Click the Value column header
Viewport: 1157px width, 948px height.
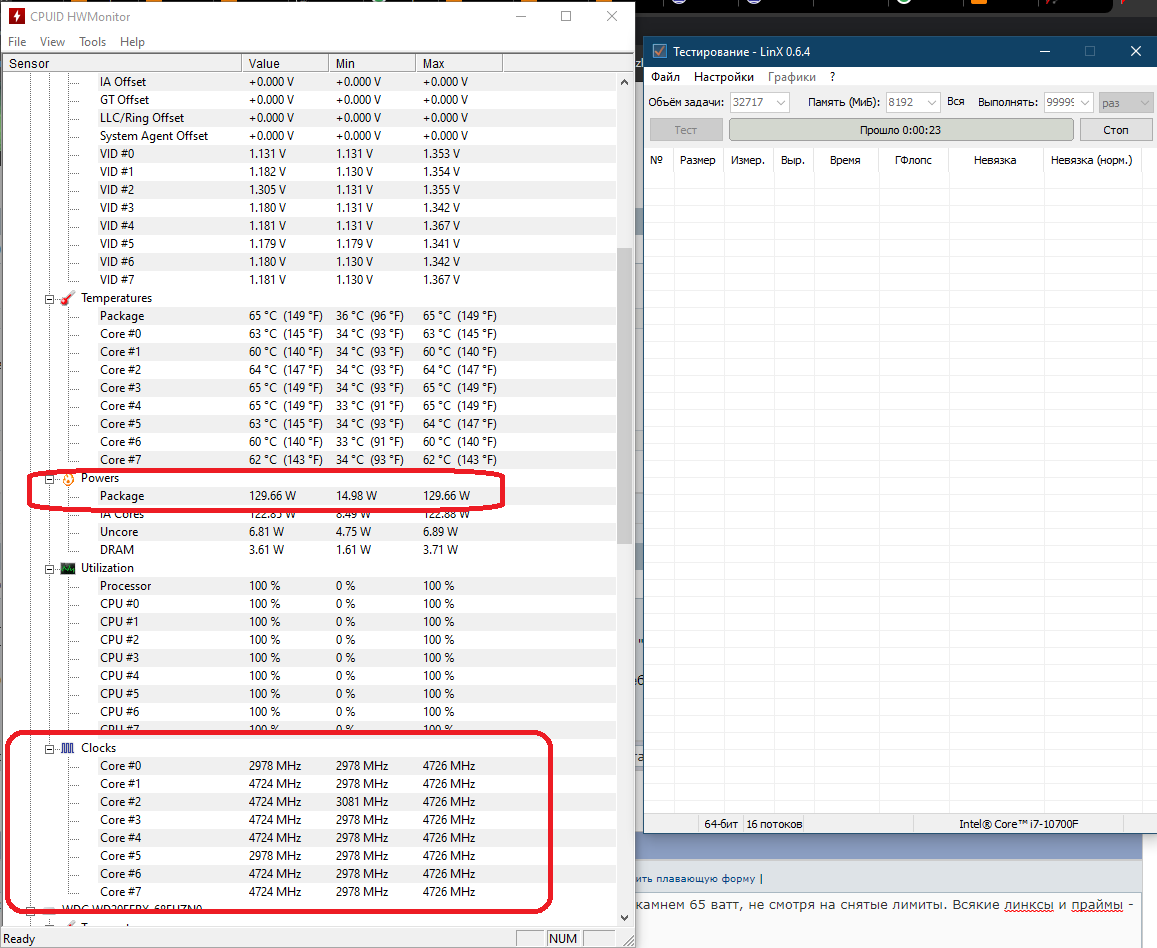285,63
